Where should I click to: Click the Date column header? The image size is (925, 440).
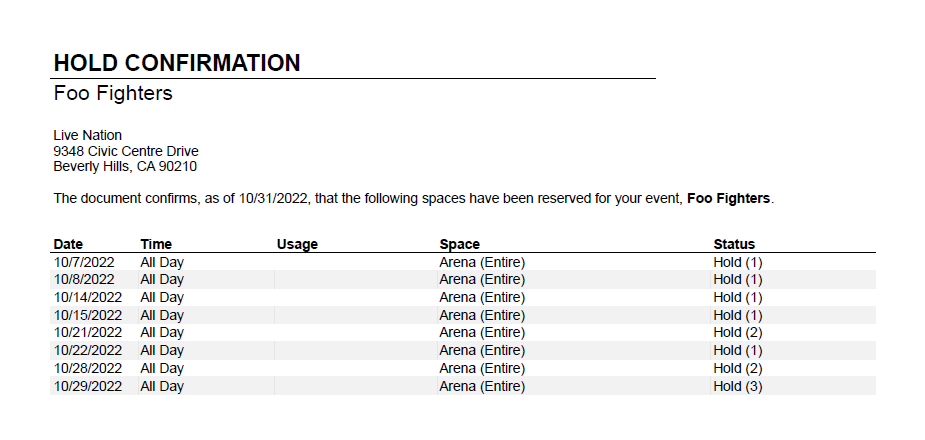click(x=68, y=244)
